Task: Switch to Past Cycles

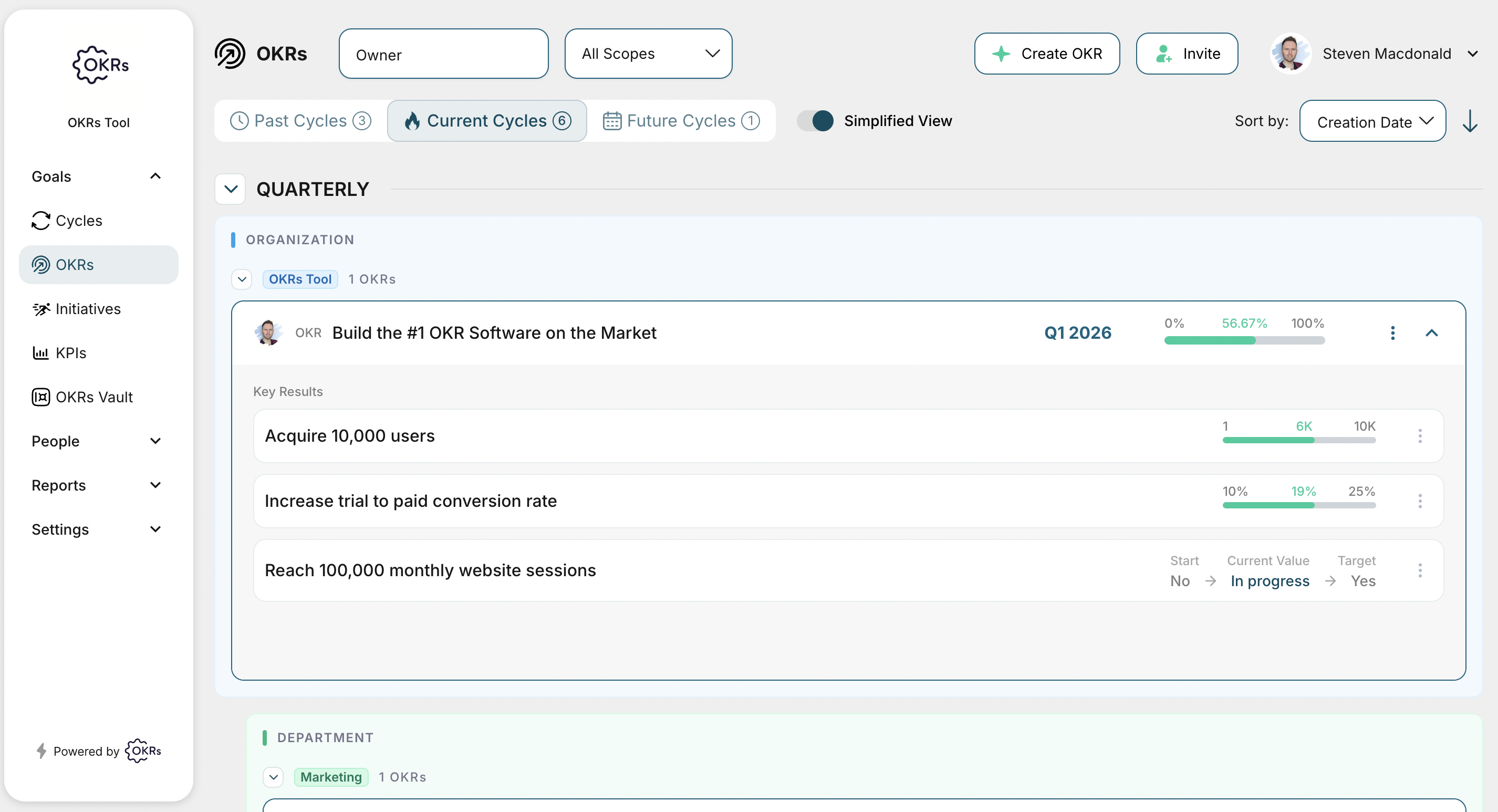Action: (299, 120)
